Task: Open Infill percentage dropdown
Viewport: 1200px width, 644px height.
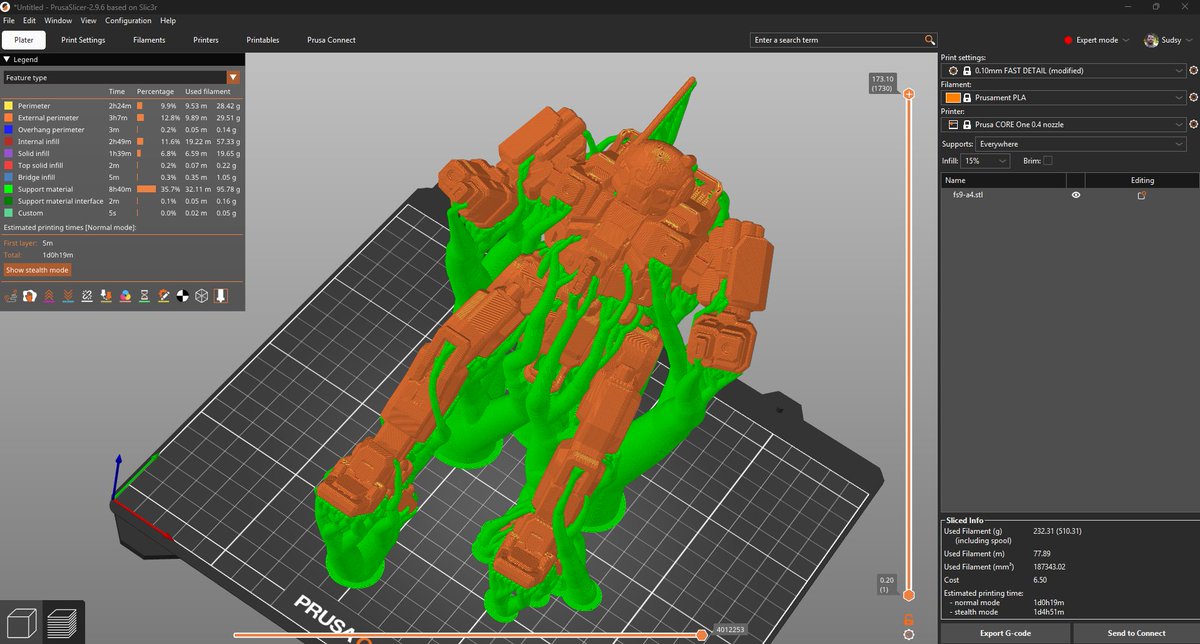Action: [x=985, y=160]
